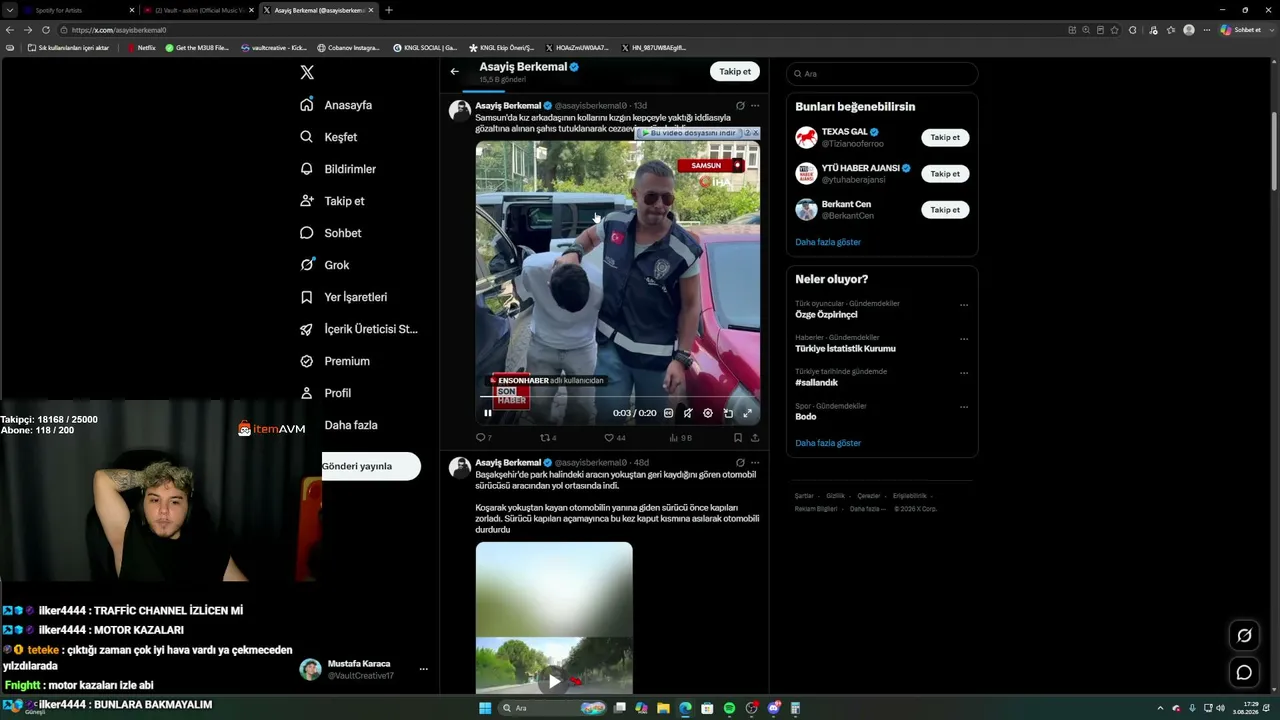Open the Bodo trend
The image size is (1280, 720).
coord(806,417)
